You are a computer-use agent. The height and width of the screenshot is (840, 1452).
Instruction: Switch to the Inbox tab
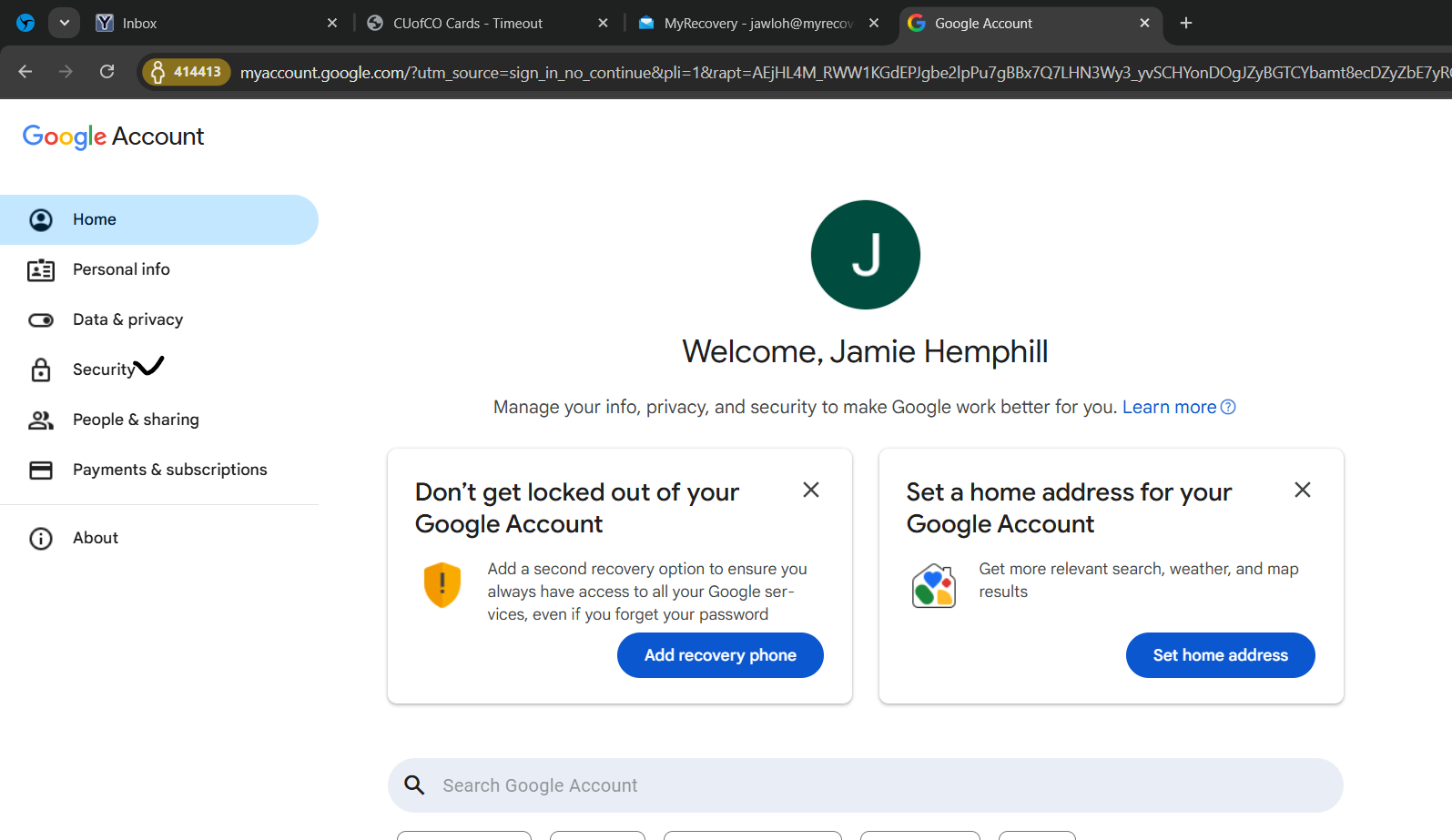pyautogui.click(x=209, y=24)
